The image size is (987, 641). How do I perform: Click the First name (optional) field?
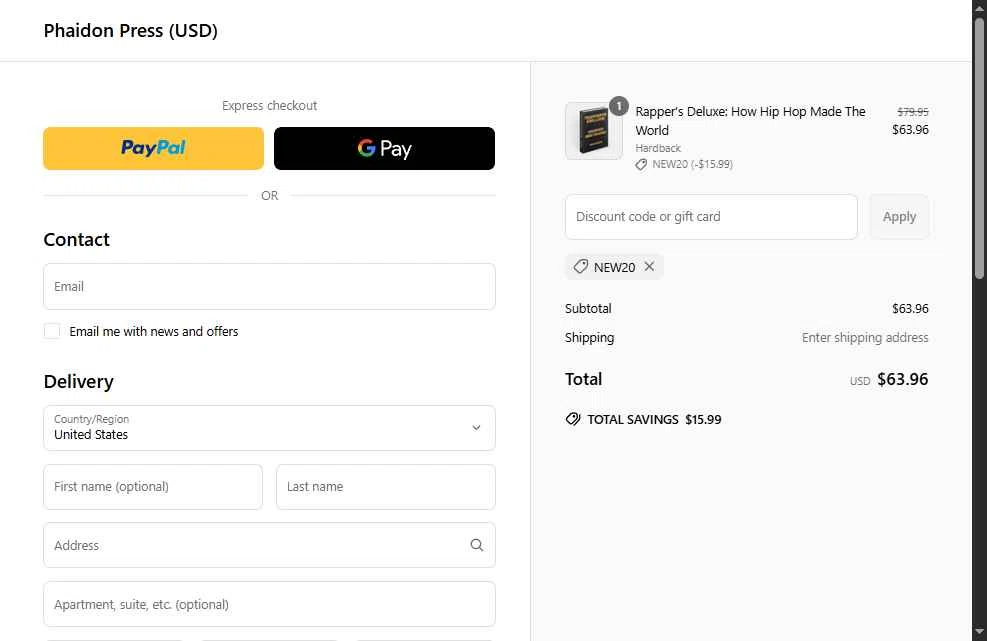(x=153, y=487)
